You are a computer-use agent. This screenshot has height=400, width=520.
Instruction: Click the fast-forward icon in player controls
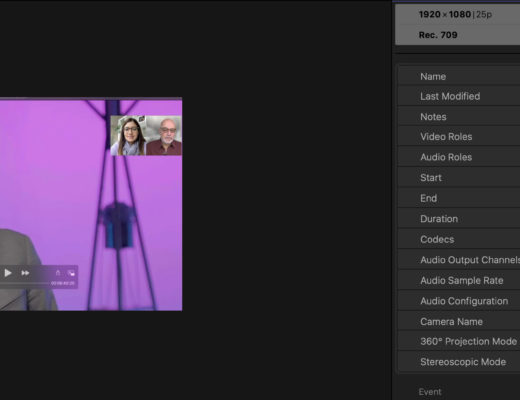coord(25,273)
